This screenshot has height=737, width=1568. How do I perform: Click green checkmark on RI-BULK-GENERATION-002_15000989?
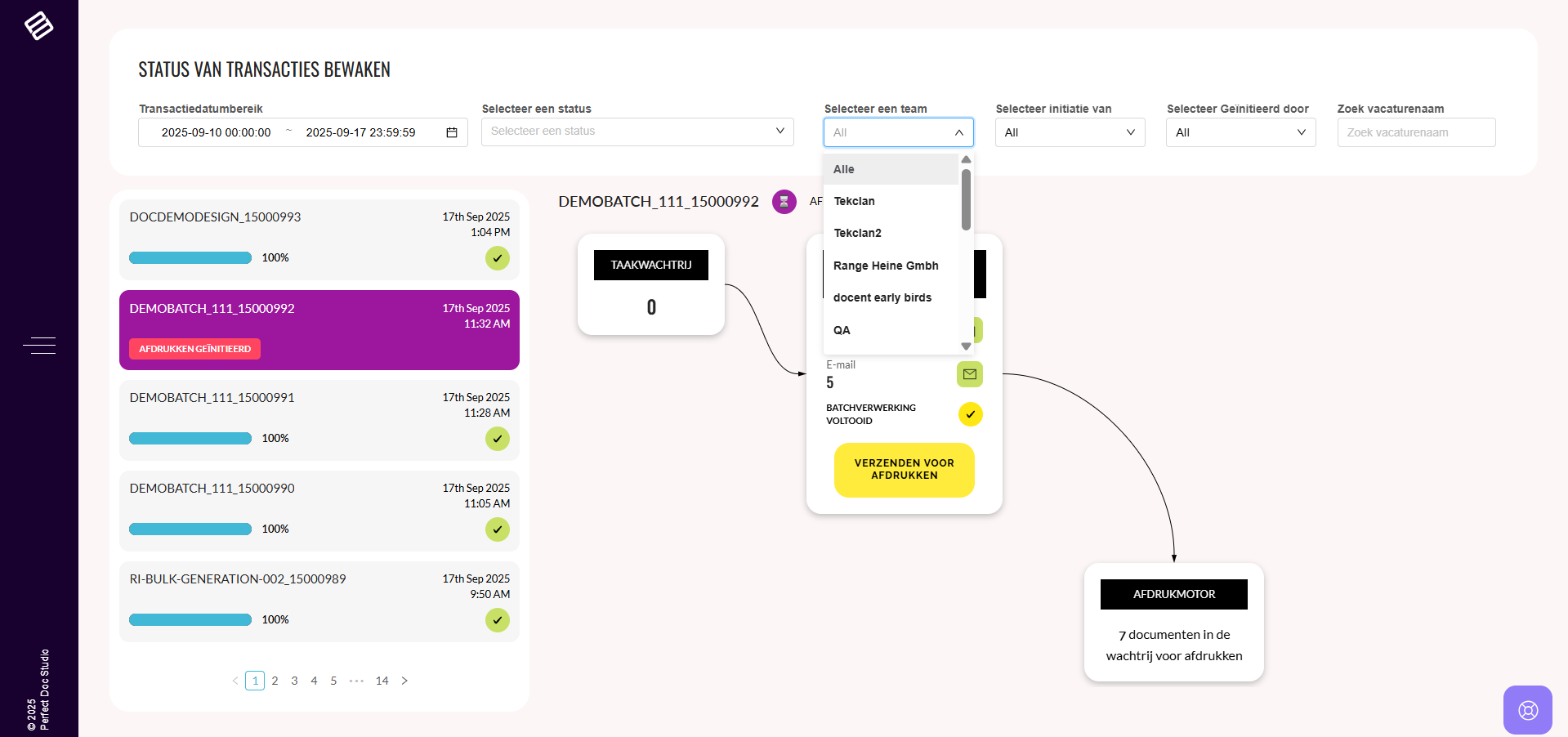(x=497, y=620)
